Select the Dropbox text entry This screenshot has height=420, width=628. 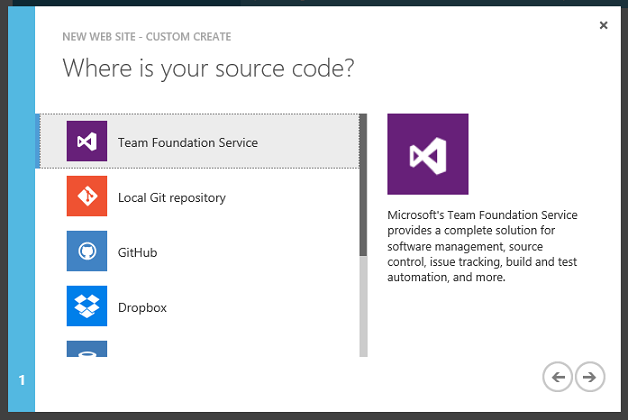142,307
